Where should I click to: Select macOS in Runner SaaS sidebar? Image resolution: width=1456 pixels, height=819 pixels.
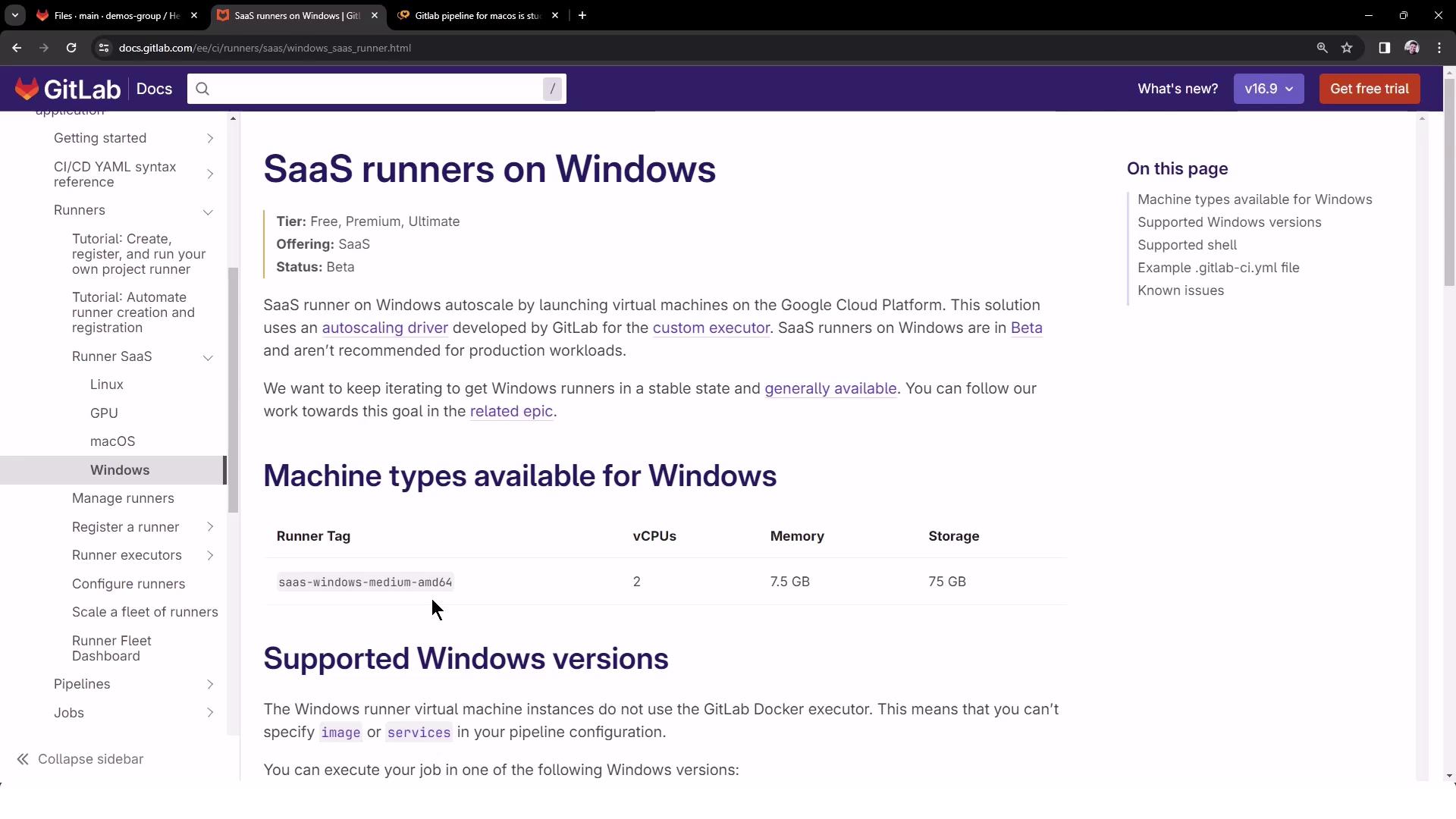[112, 441]
